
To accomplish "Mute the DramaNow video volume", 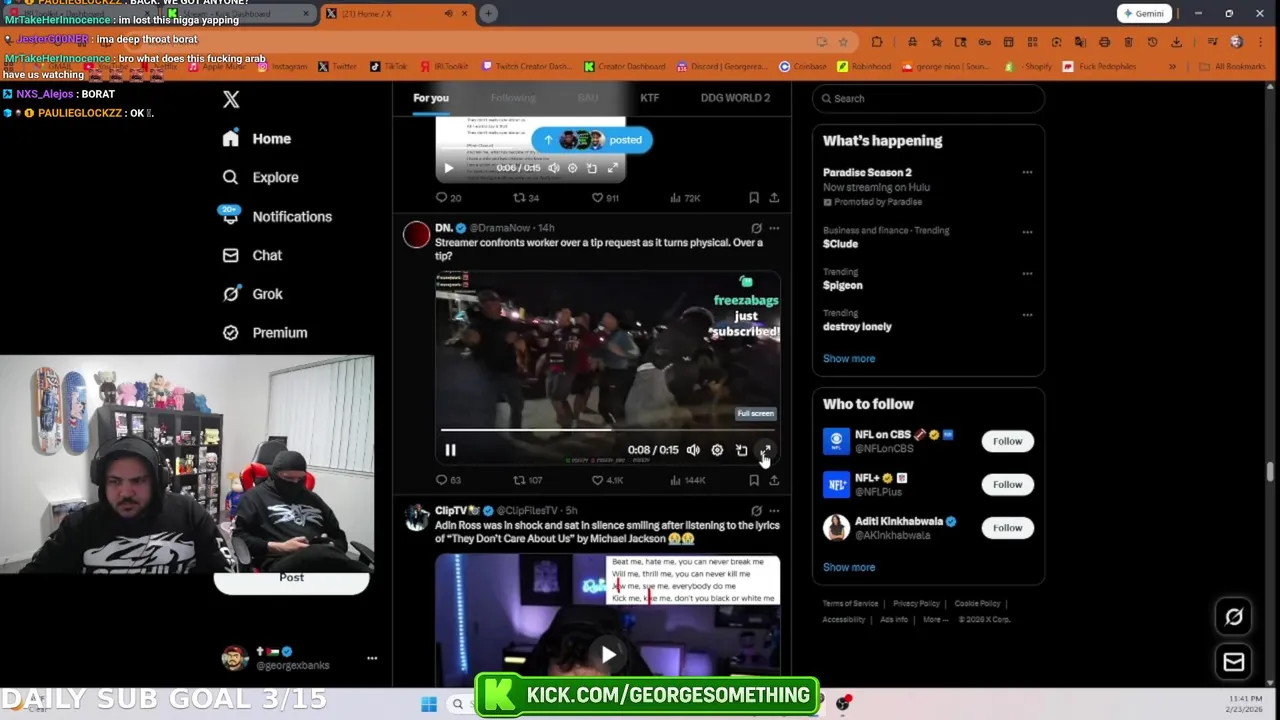I will tap(693, 450).
